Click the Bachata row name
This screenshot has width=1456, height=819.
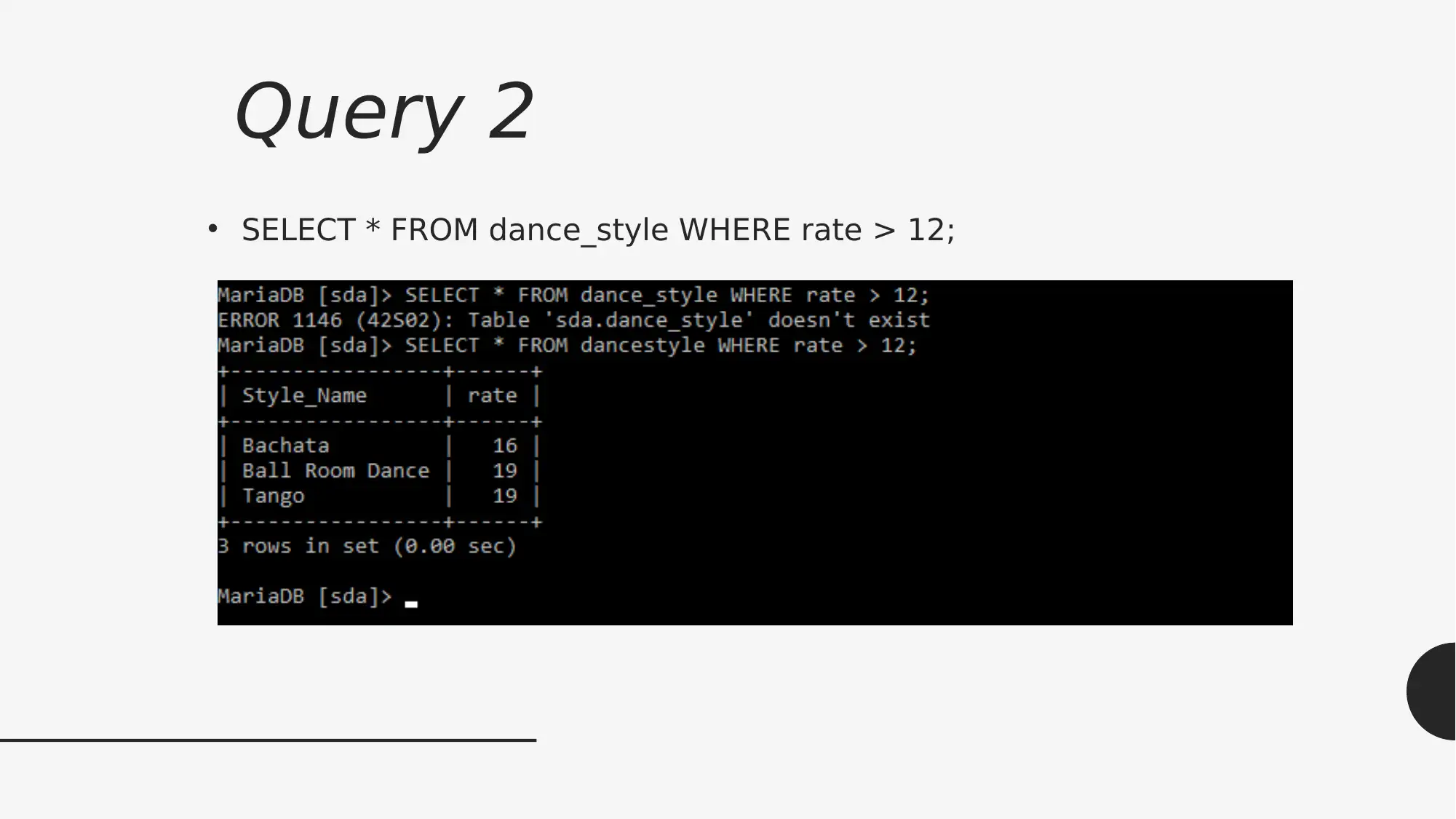[x=285, y=446]
